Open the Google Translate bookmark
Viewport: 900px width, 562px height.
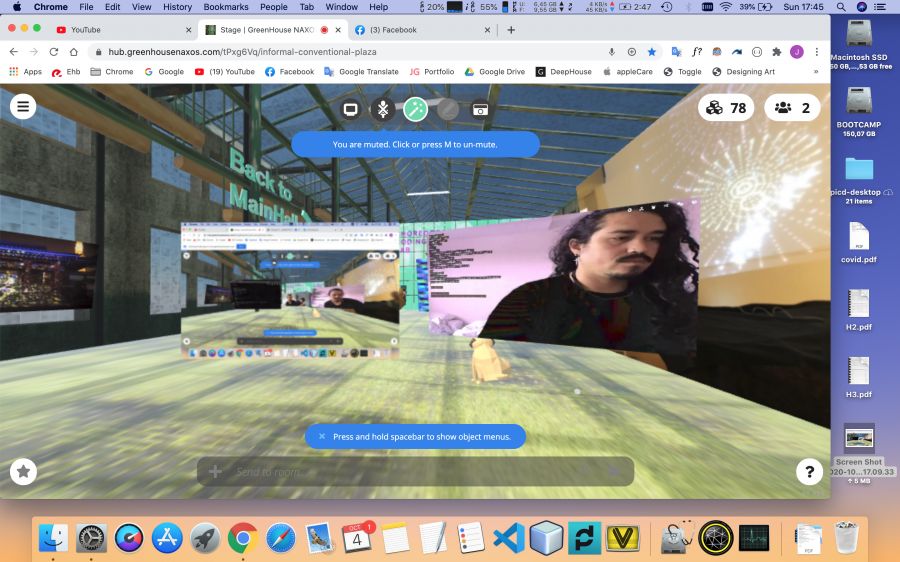[362, 72]
